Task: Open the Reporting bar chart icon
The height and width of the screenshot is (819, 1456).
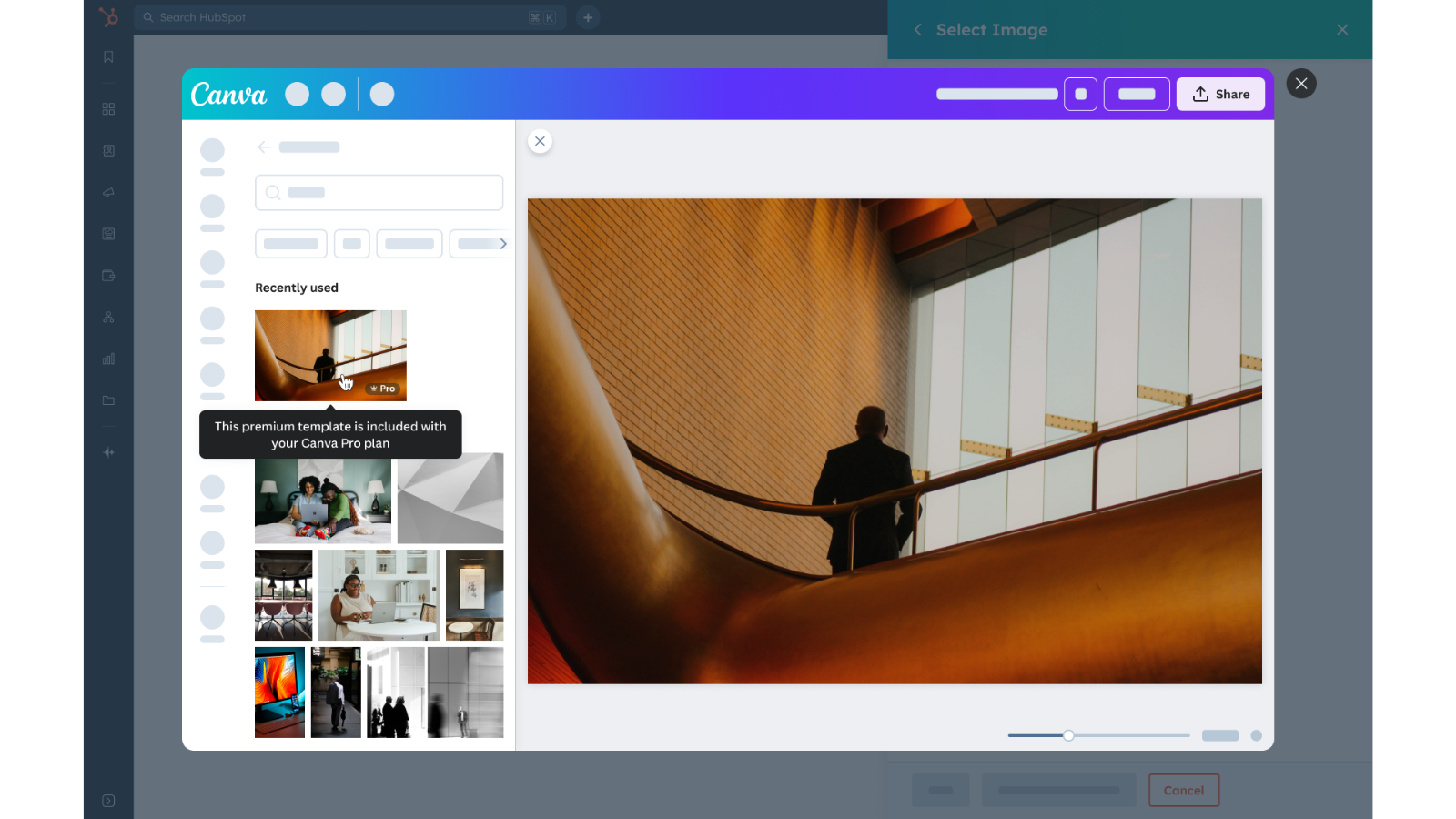Action: (x=108, y=359)
